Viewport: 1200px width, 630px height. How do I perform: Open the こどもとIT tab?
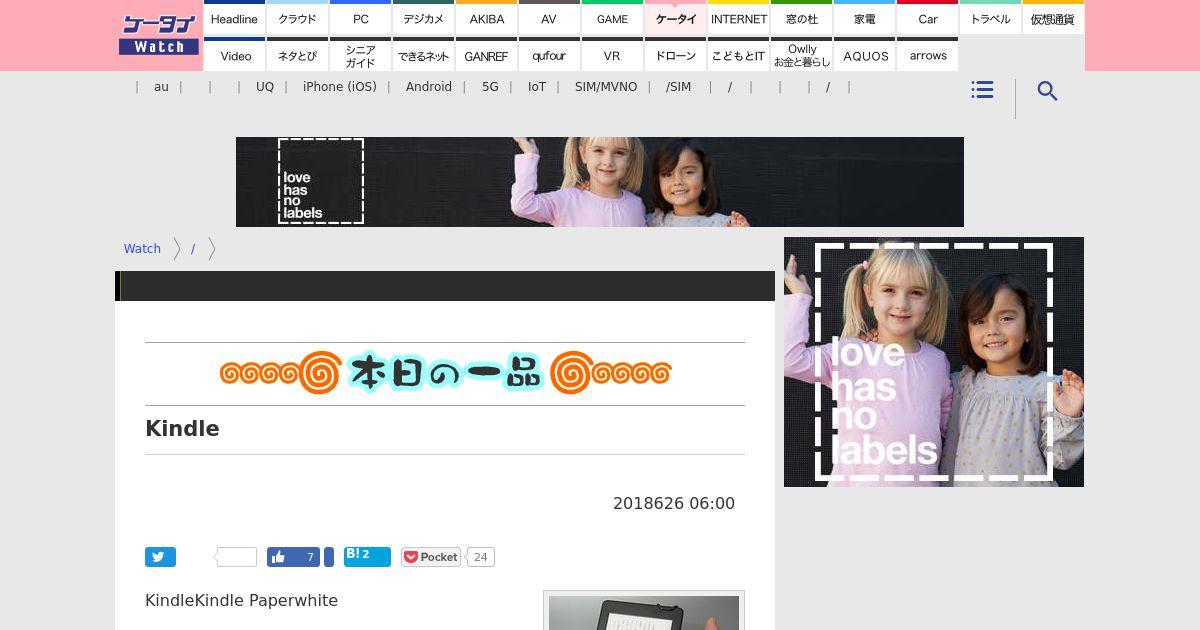738,54
